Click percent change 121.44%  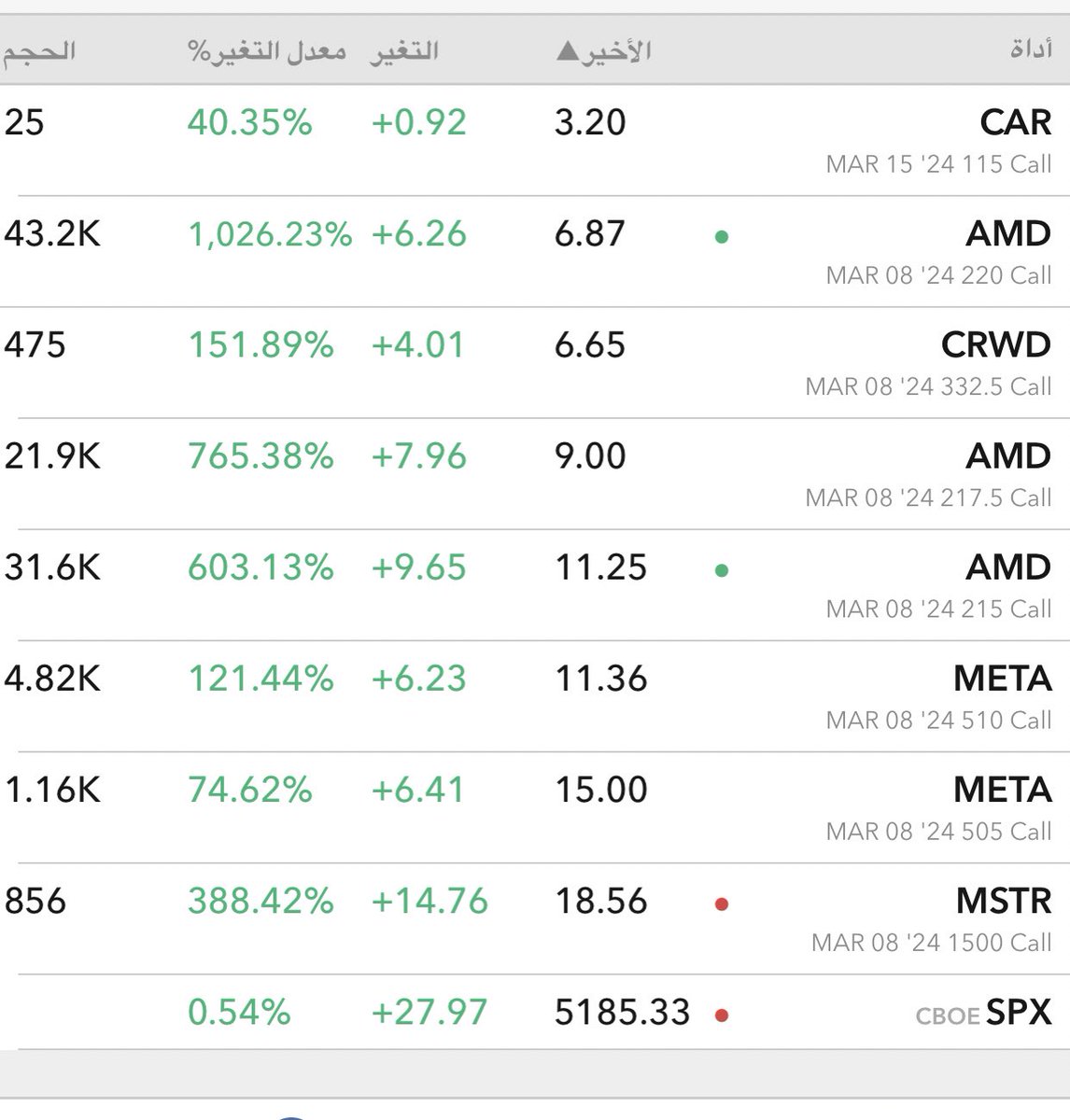[261, 678]
